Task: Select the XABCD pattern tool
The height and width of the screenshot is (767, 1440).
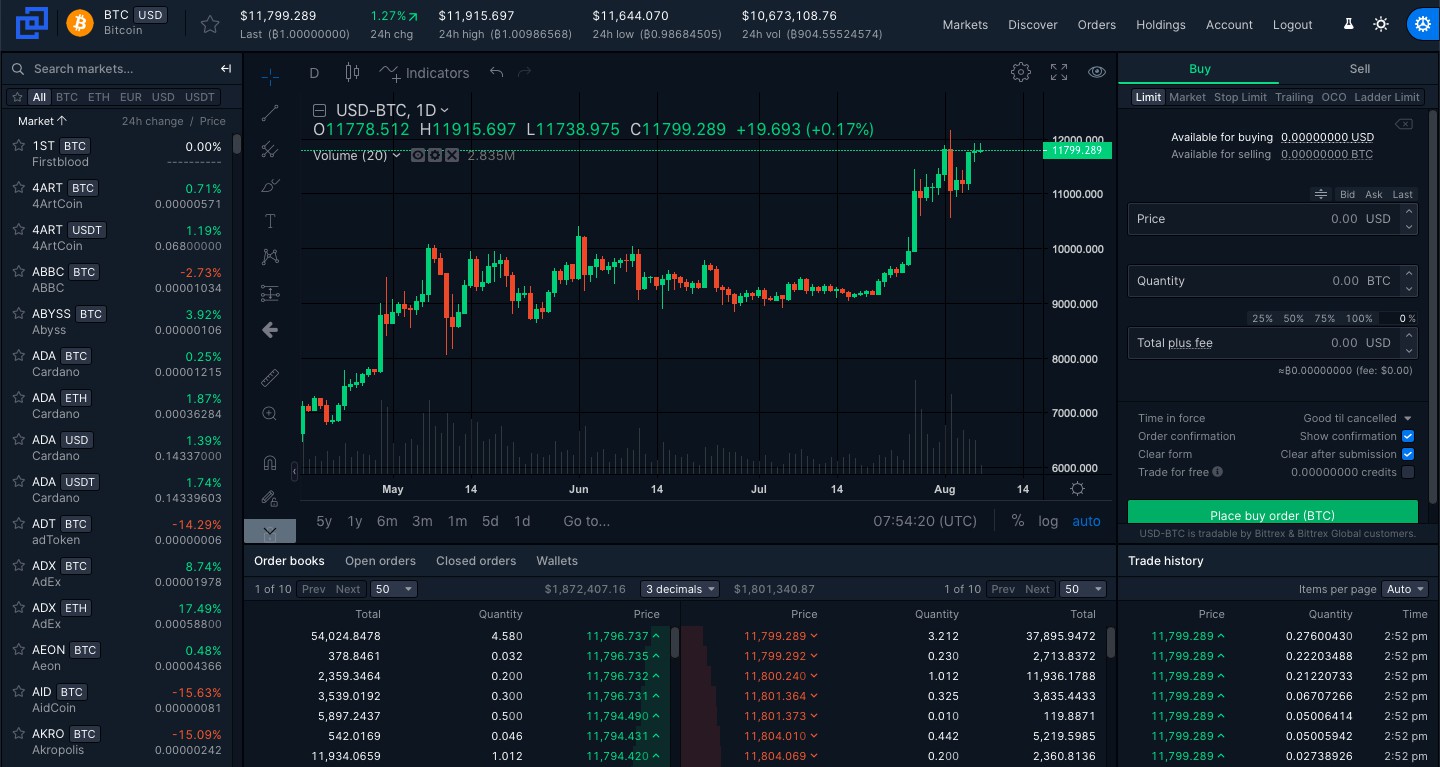Action: [269, 257]
